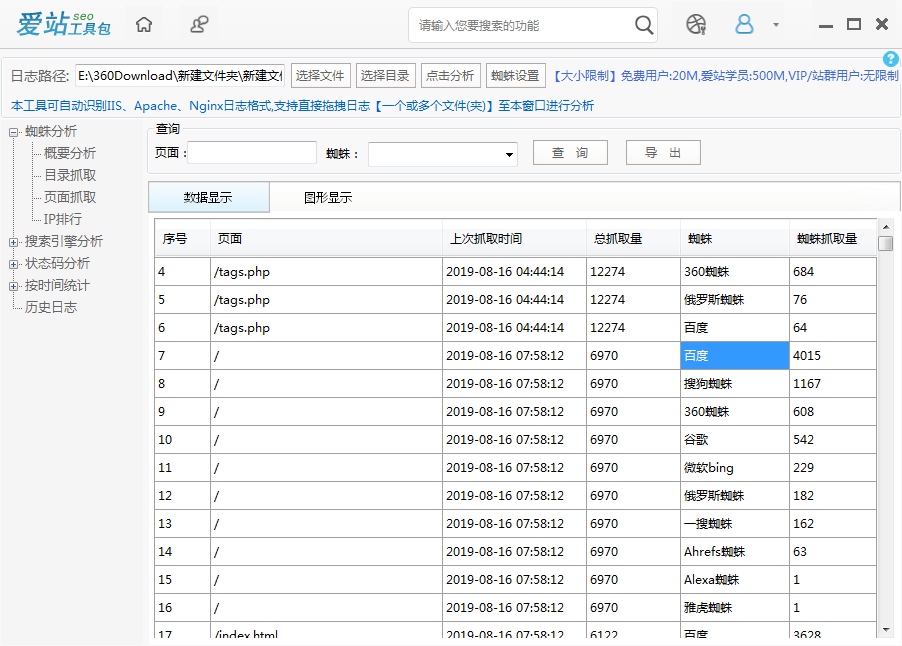Open the customer service icon beside home
This screenshot has width=902, height=646.
tap(199, 25)
